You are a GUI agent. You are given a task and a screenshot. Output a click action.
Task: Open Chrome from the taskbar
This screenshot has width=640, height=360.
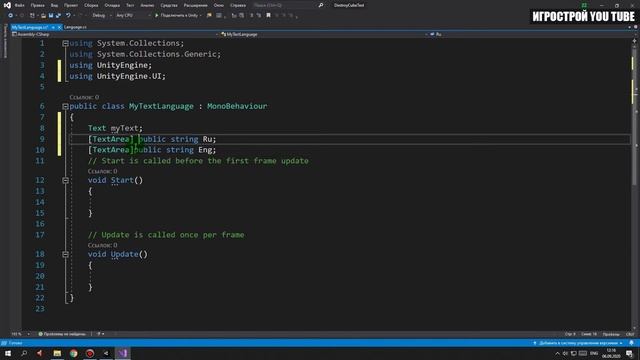[73, 353]
